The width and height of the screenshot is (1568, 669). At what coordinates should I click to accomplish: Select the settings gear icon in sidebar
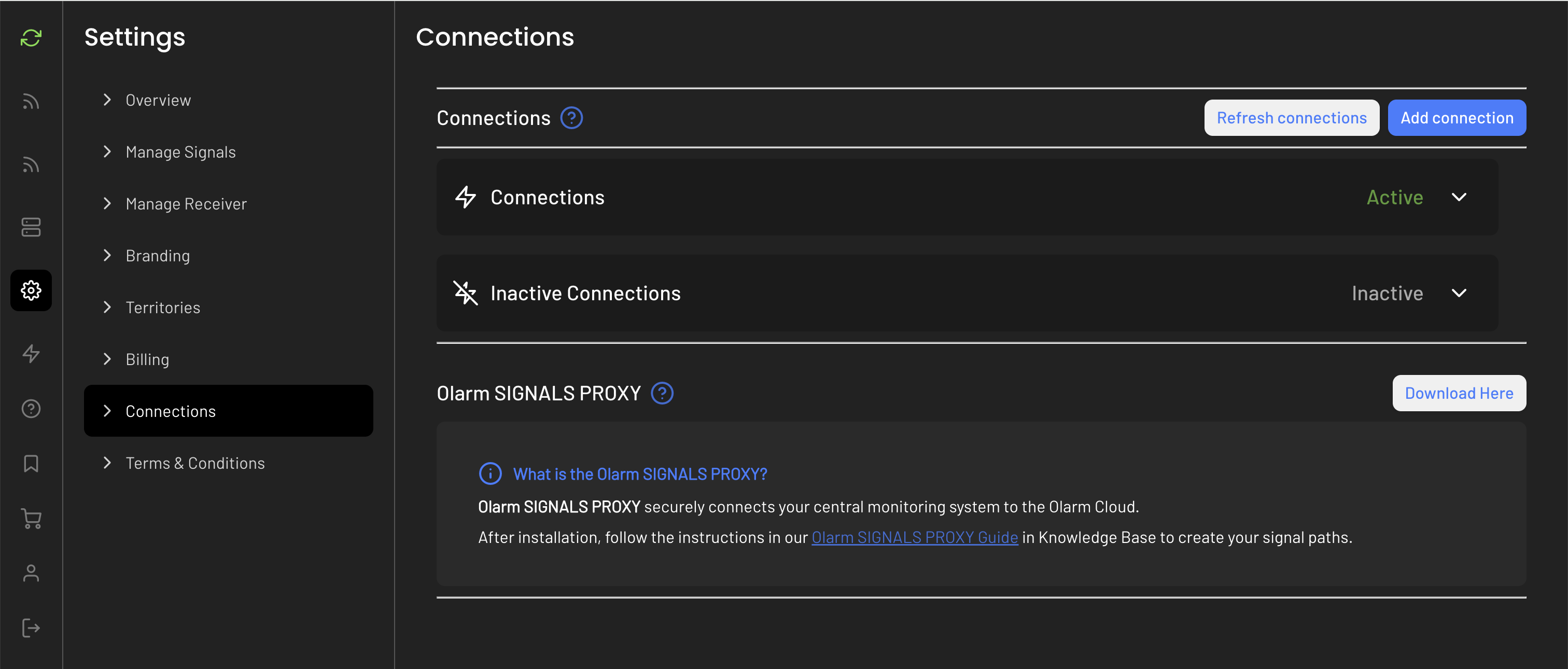(x=31, y=290)
